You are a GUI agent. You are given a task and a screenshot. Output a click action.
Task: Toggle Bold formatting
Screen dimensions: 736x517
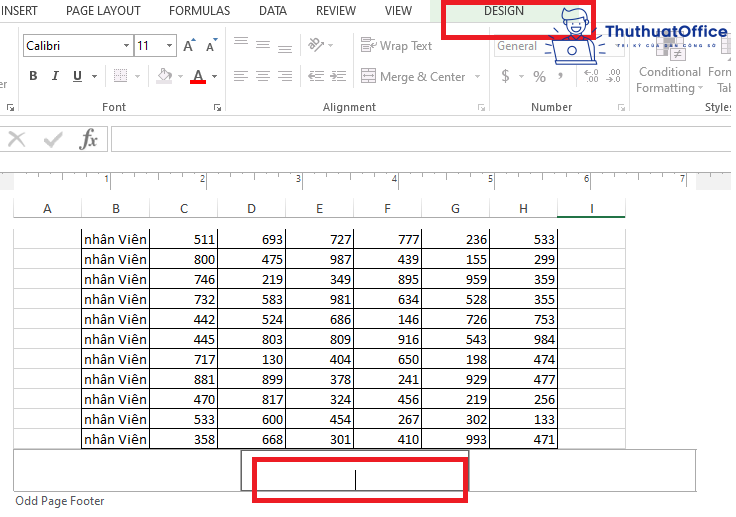[x=33, y=76]
